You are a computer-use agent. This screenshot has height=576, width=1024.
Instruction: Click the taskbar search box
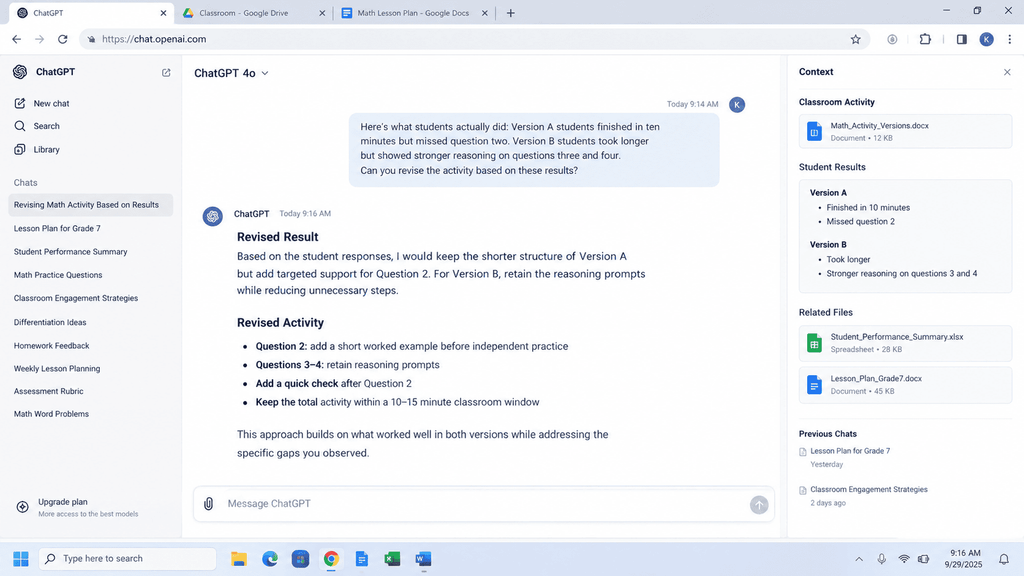point(128,559)
